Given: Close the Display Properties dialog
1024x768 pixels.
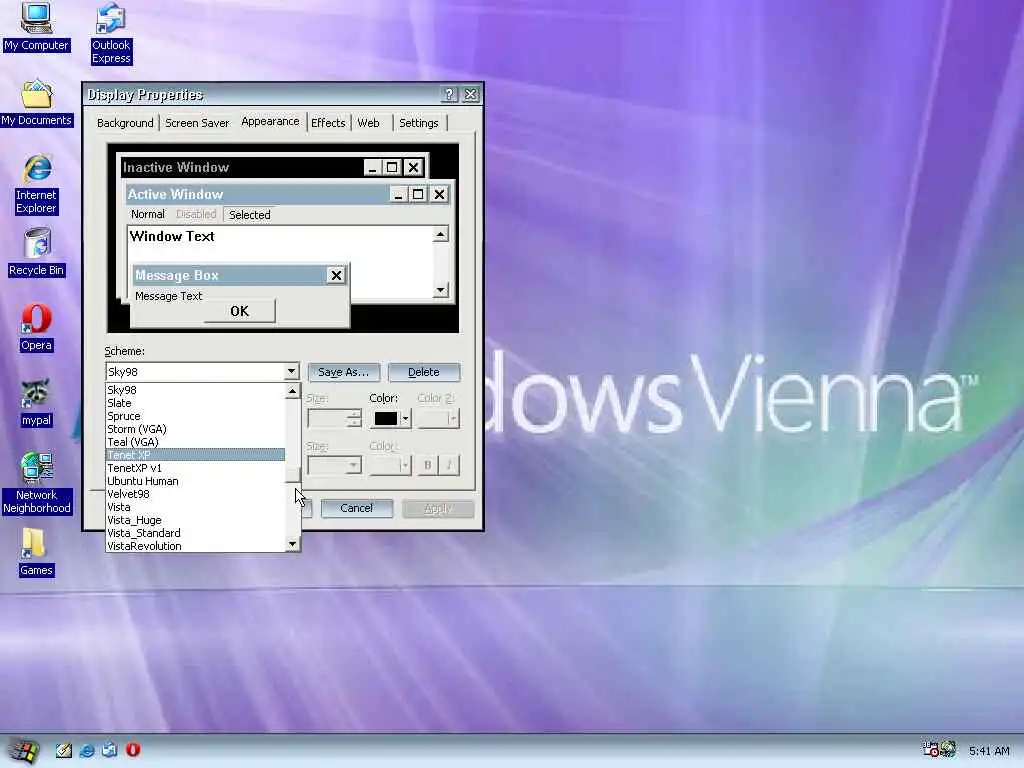Looking at the screenshot, I should 470,95.
